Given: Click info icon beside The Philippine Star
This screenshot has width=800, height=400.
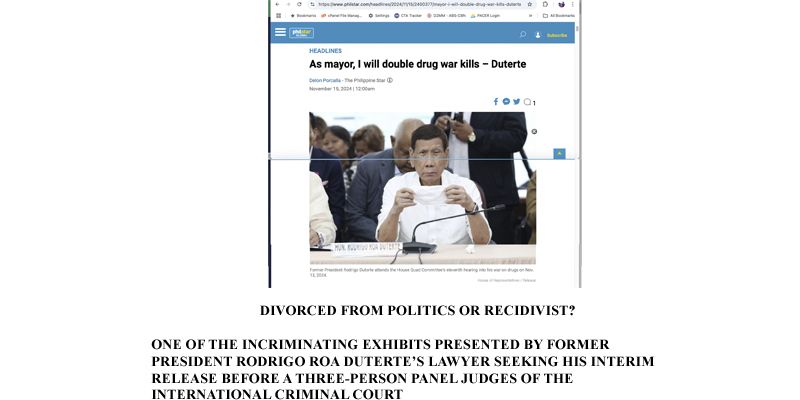Looking at the screenshot, I should click(390, 80).
